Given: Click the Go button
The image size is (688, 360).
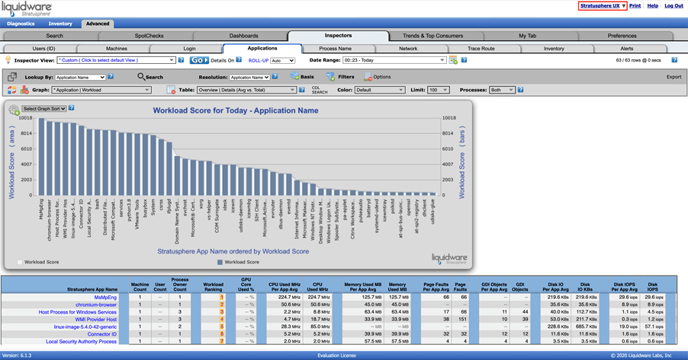Looking at the screenshot, I should [199, 60].
